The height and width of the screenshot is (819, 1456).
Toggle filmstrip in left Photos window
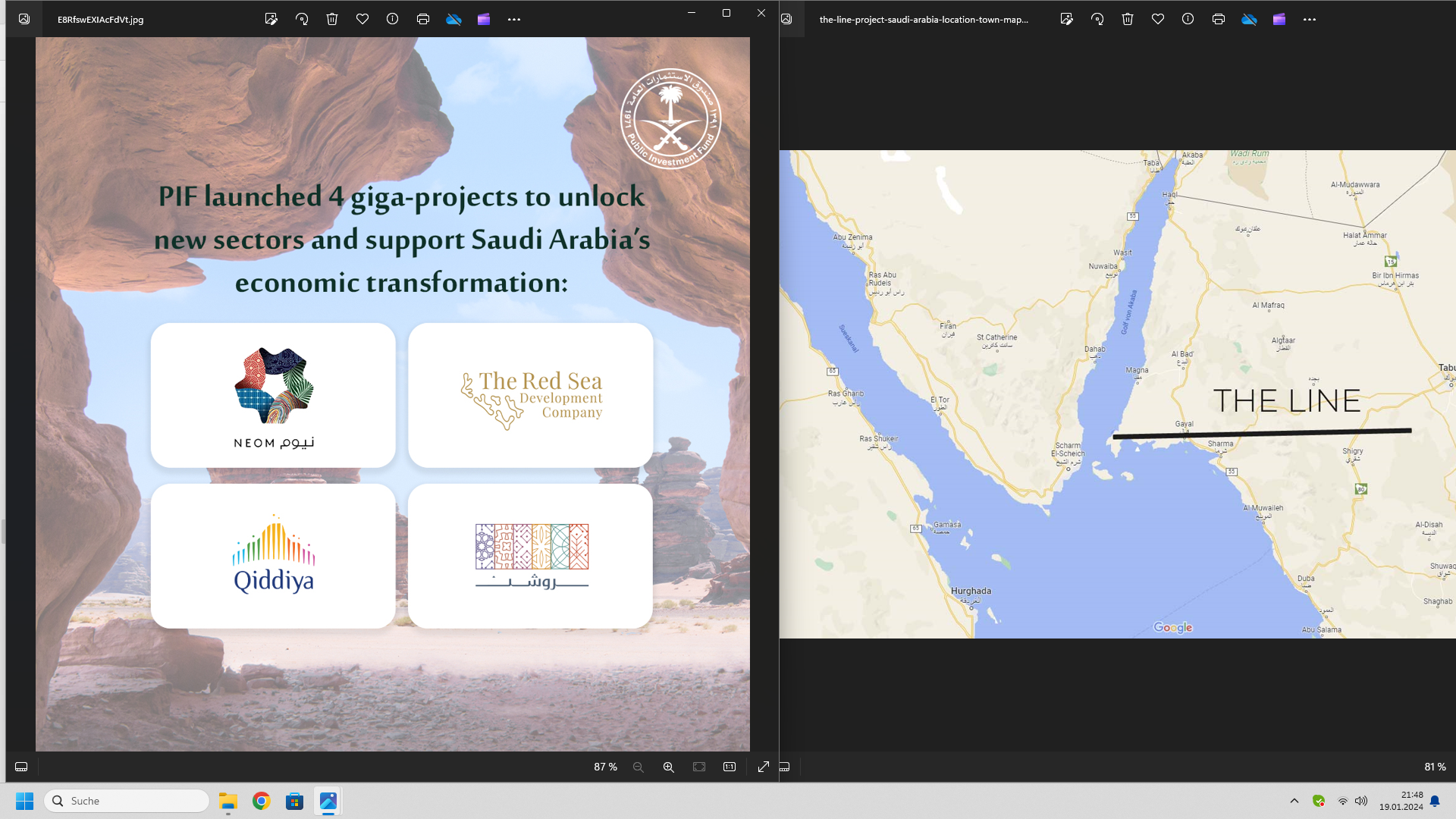pyautogui.click(x=21, y=767)
